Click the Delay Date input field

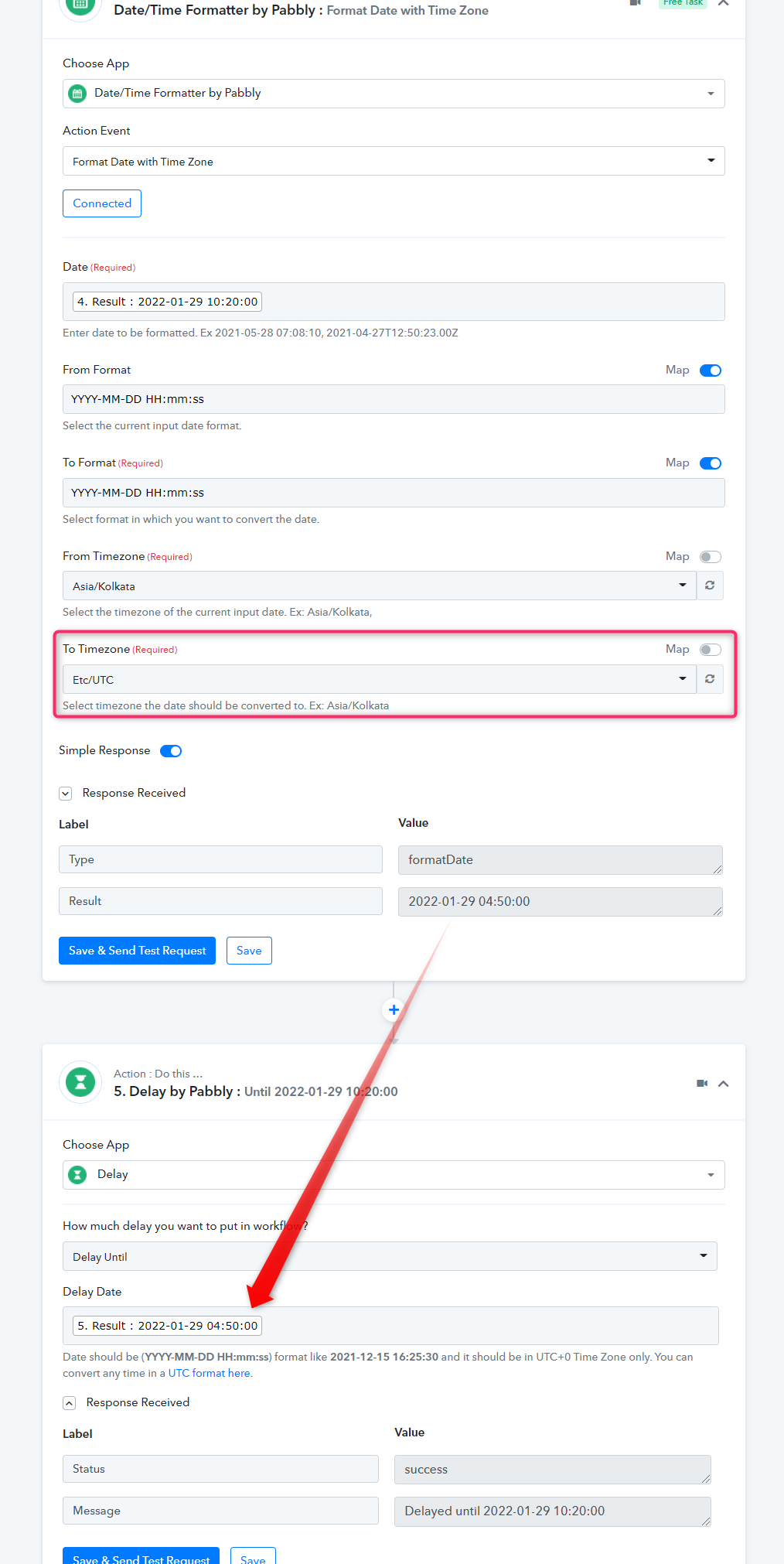point(390,1326)
